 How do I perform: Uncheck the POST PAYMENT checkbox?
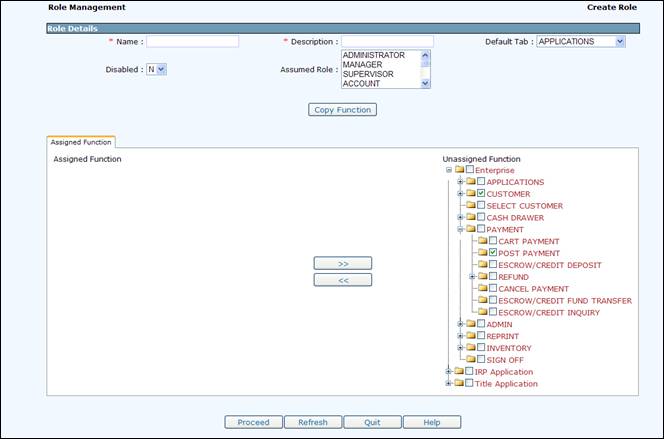click(x=493, y=253)
